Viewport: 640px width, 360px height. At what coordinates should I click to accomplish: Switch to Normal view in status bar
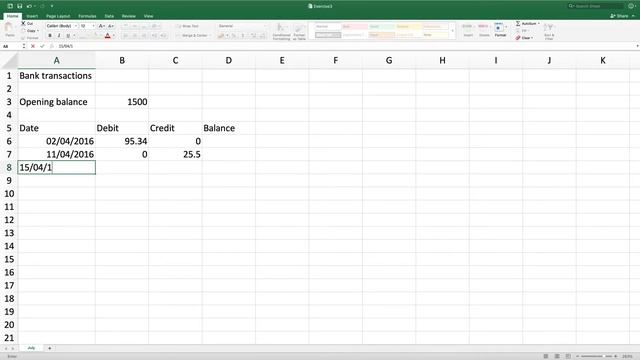[546, 356]
